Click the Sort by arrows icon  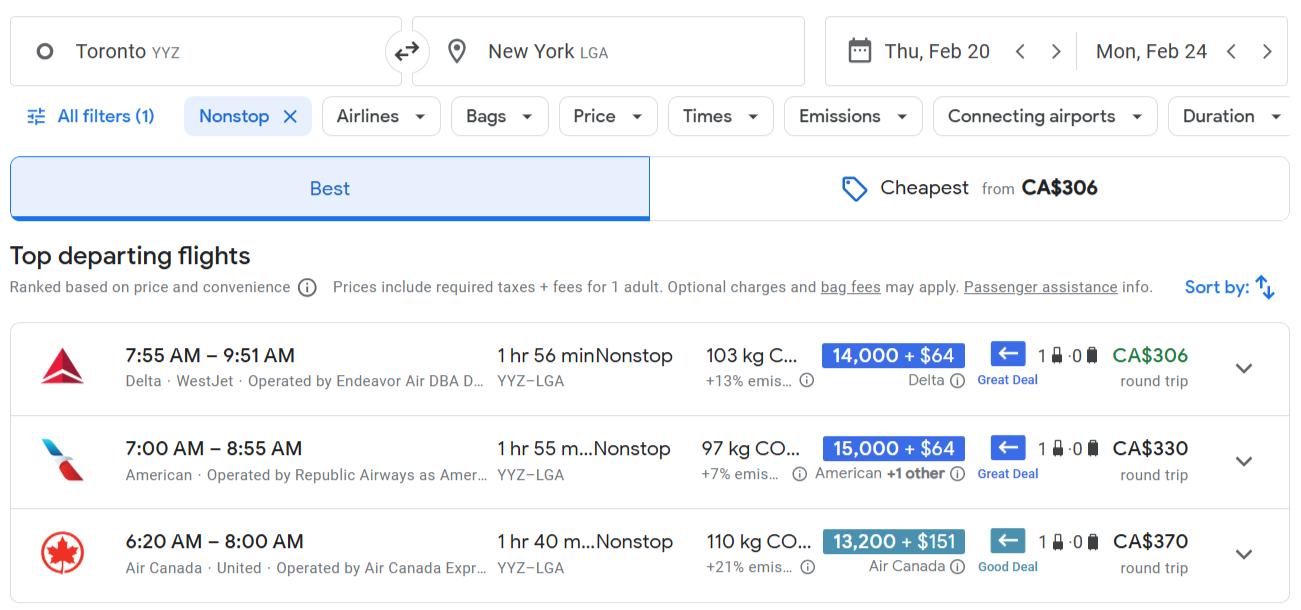click(x=1265, y=288)
